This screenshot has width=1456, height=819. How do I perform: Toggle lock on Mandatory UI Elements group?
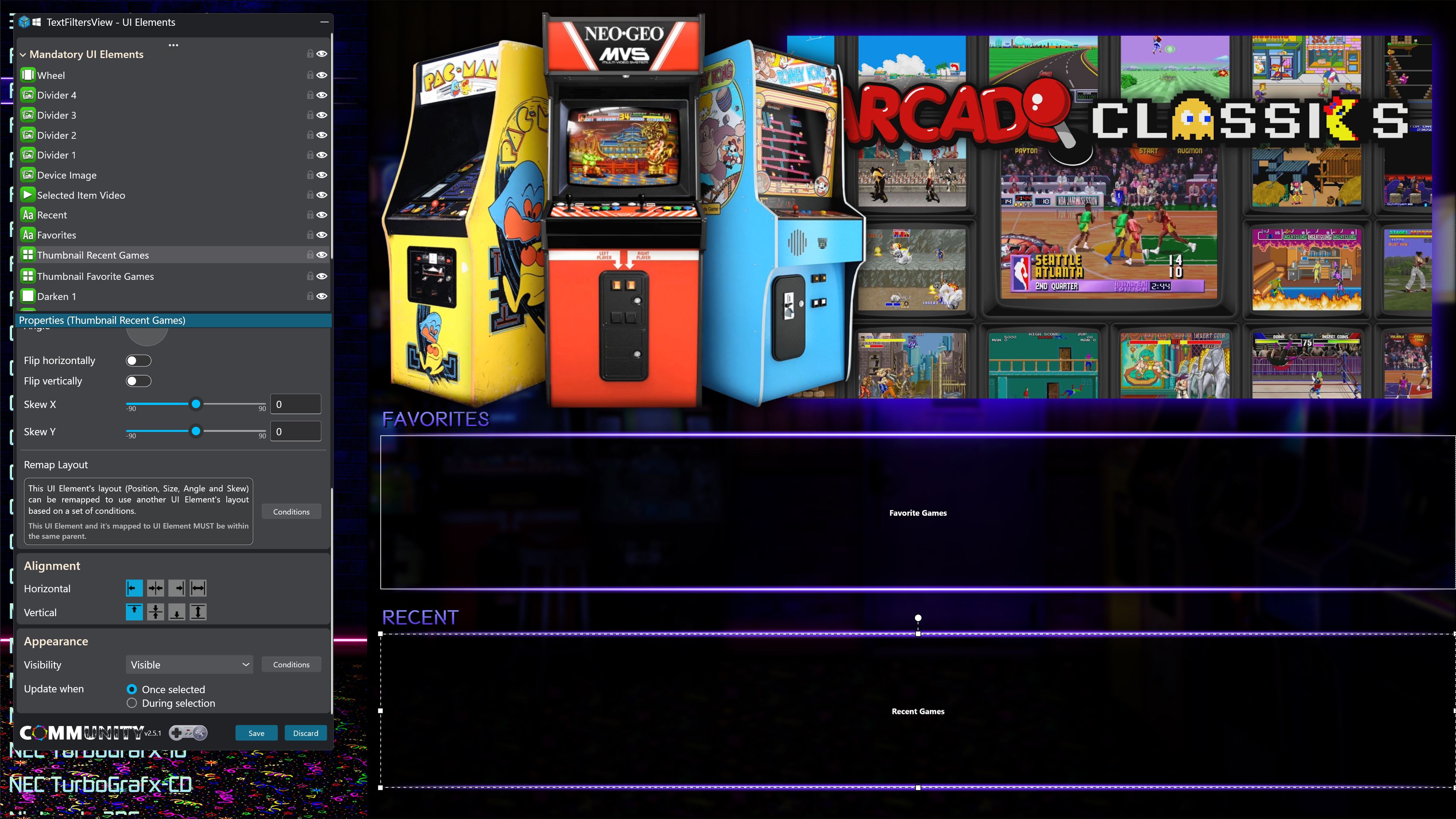pyautogui.click(x=310, y=54)
